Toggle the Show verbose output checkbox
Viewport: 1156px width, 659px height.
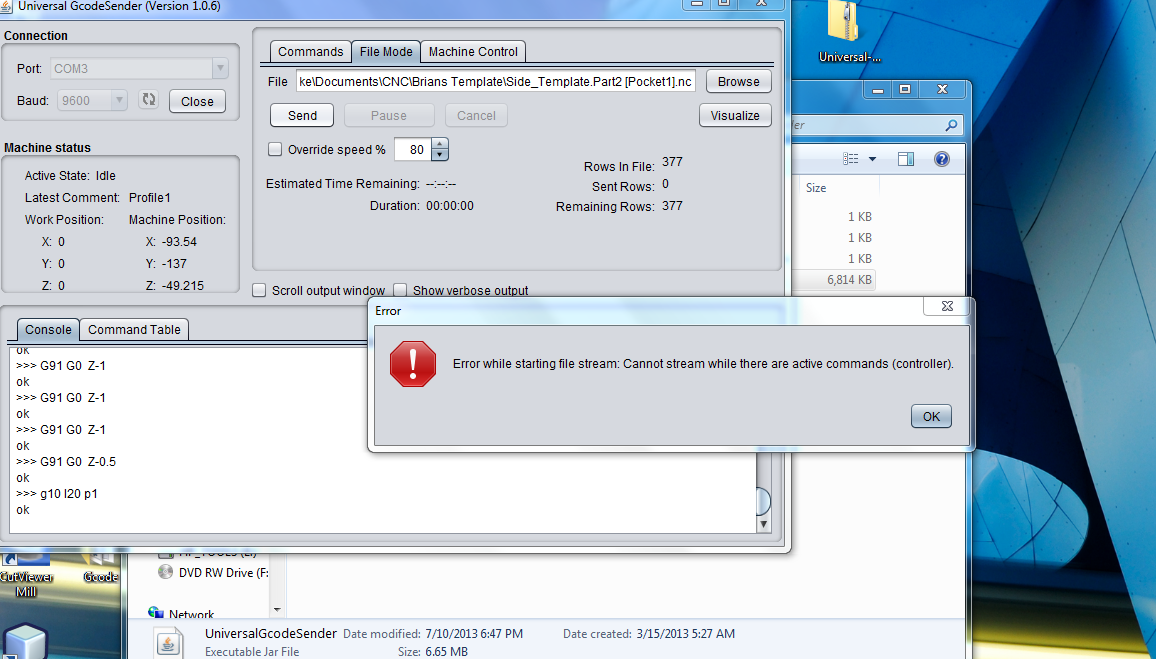(x=400, y=290)
